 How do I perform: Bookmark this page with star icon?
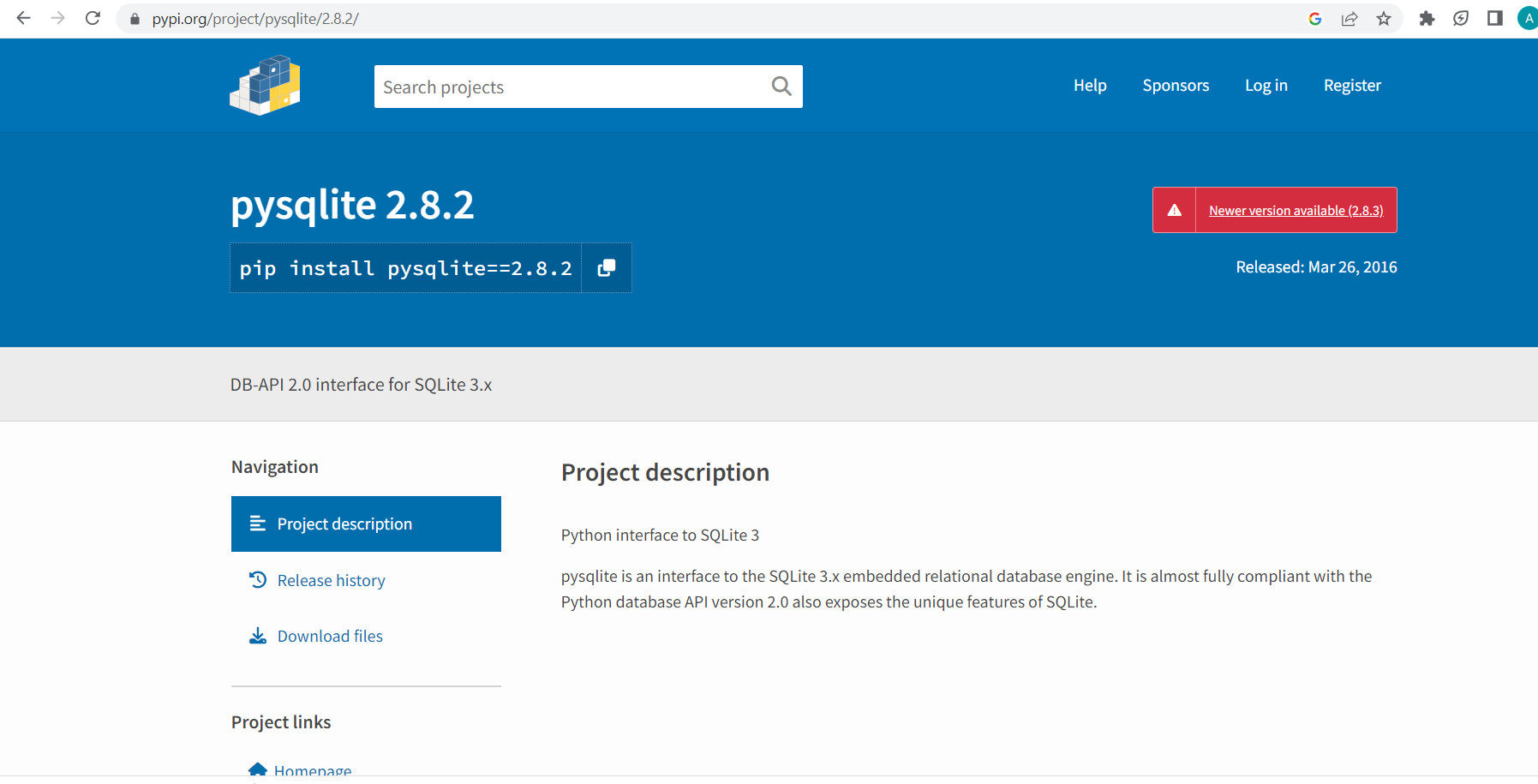(x=1384, y=19)
